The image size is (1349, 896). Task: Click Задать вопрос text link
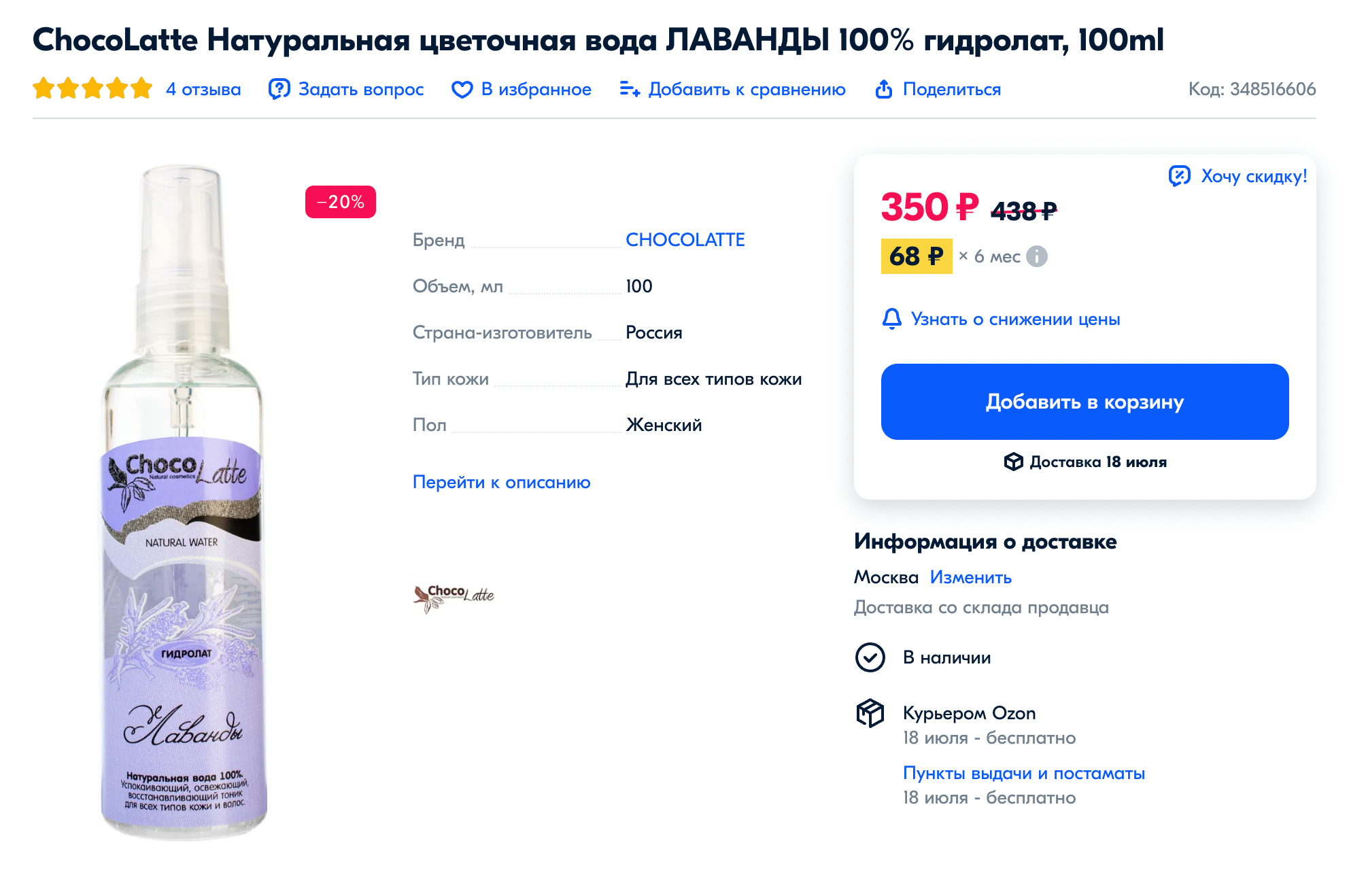[x=361, y=89]
